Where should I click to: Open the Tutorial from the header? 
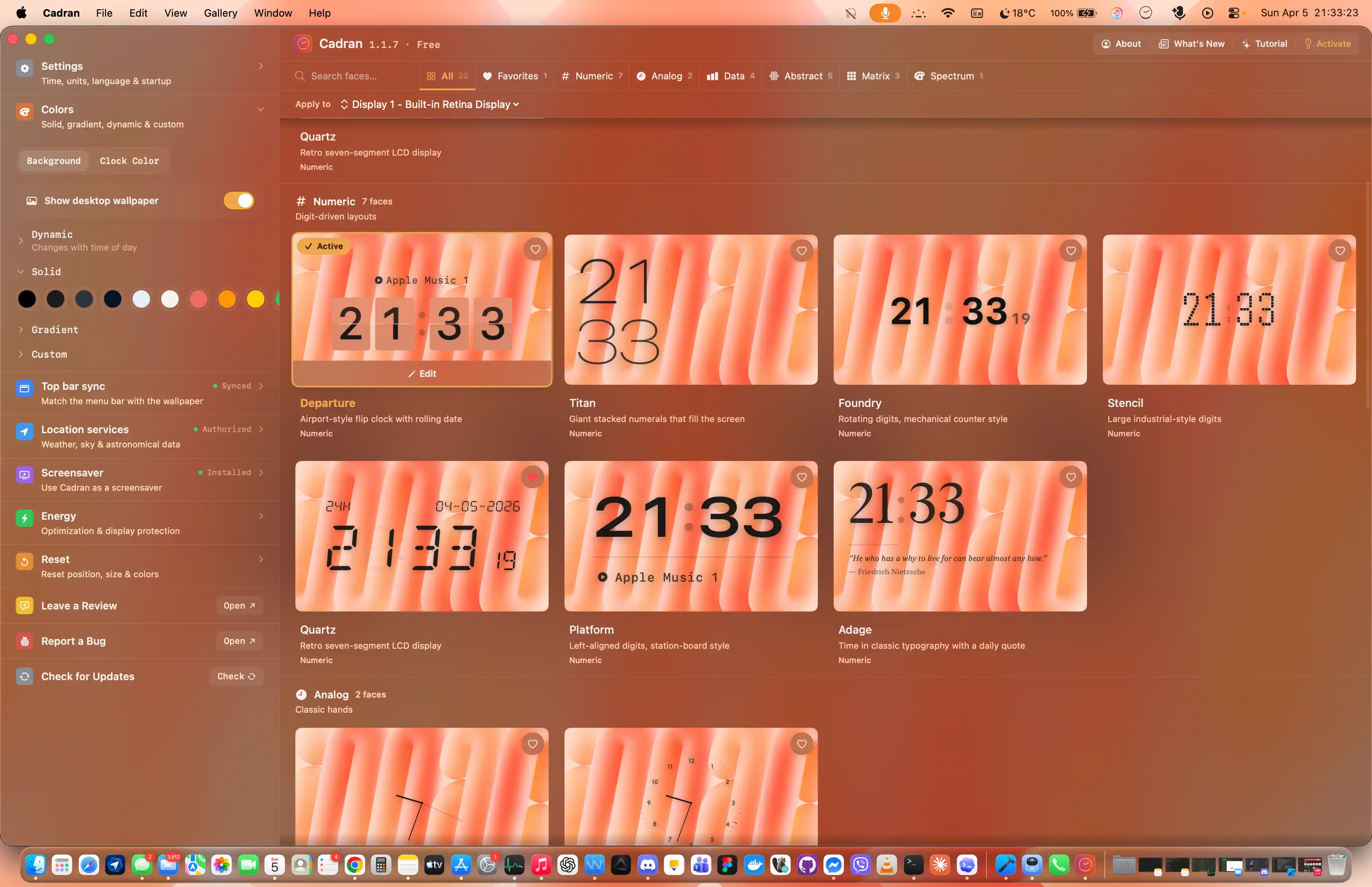point(1264,44)
